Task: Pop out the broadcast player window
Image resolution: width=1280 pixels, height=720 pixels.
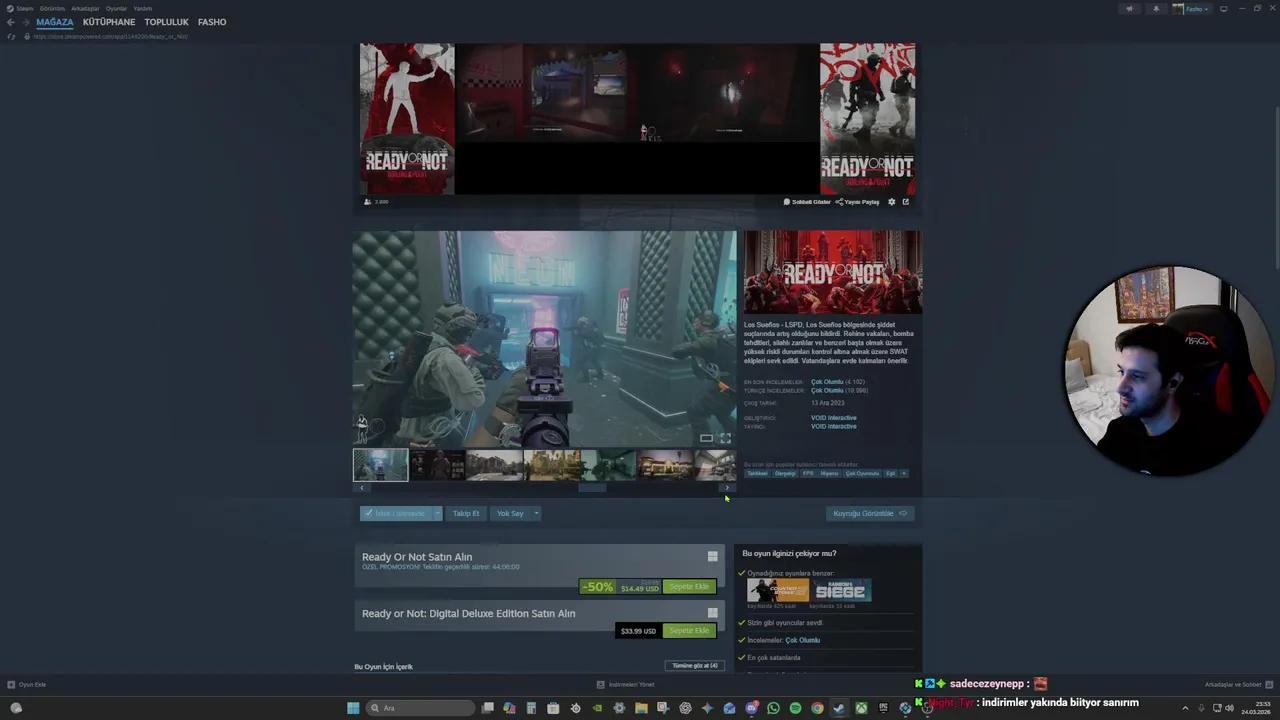Action: 906,202
